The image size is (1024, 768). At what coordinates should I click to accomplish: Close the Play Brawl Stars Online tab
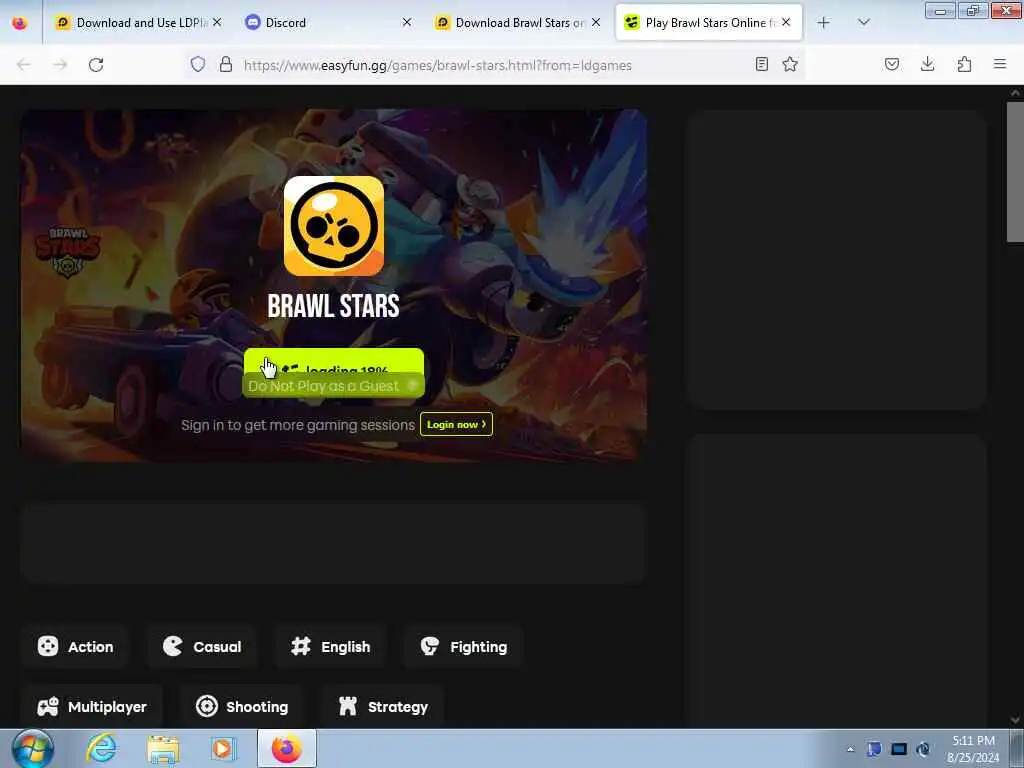tap(786, 22)
